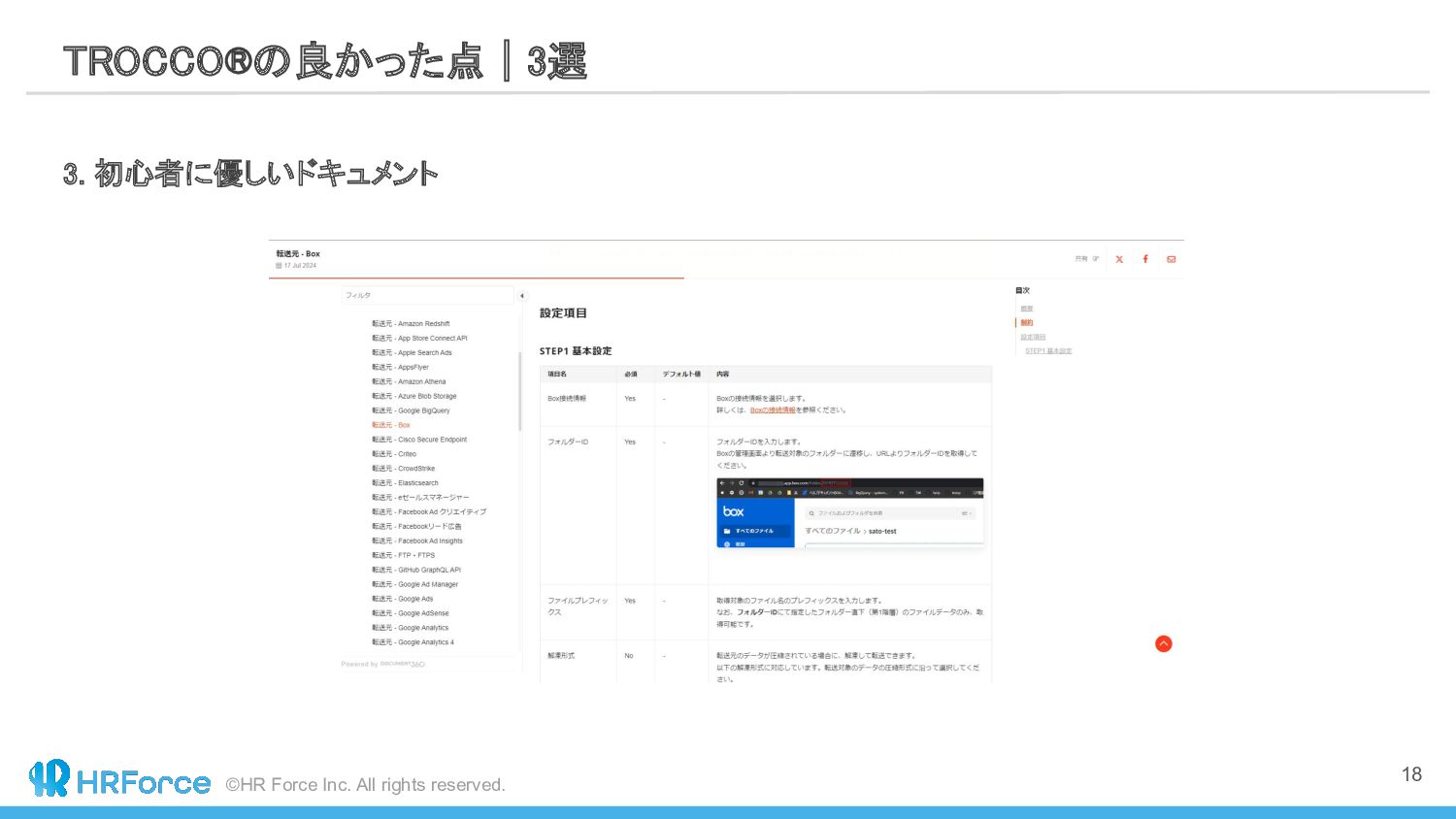The height and width of the screenshot is (819, 1456).
Task: Open 転送元 - Criteo in sidebar
Action: click(x=394, y=454)
